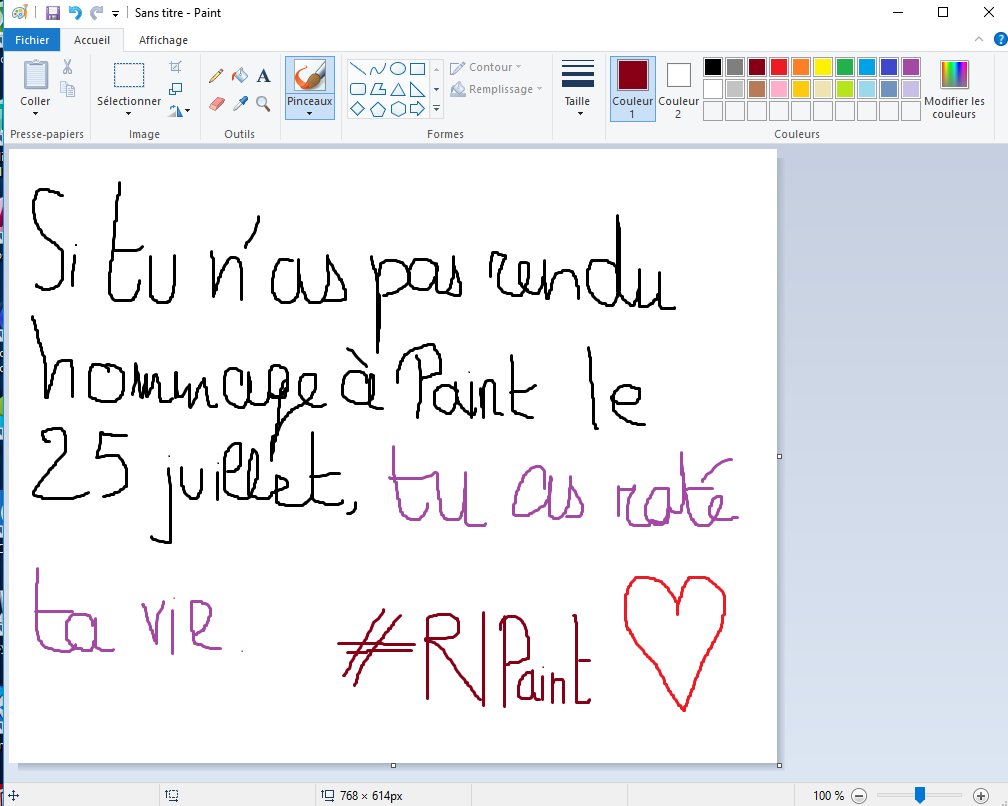Collapse the ribbon with the chevron
This screenshot has width=1008, height=806.
(x=978, y=39)
